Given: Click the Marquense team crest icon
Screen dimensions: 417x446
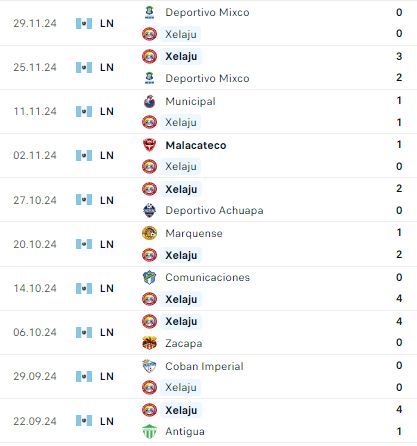Looking at the screenshot, I should 149,233.
